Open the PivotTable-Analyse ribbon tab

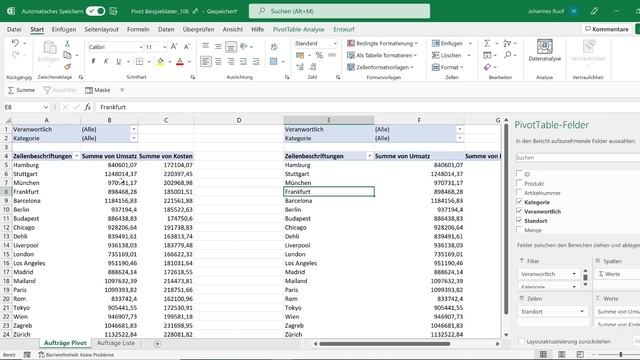pos(298,29)
